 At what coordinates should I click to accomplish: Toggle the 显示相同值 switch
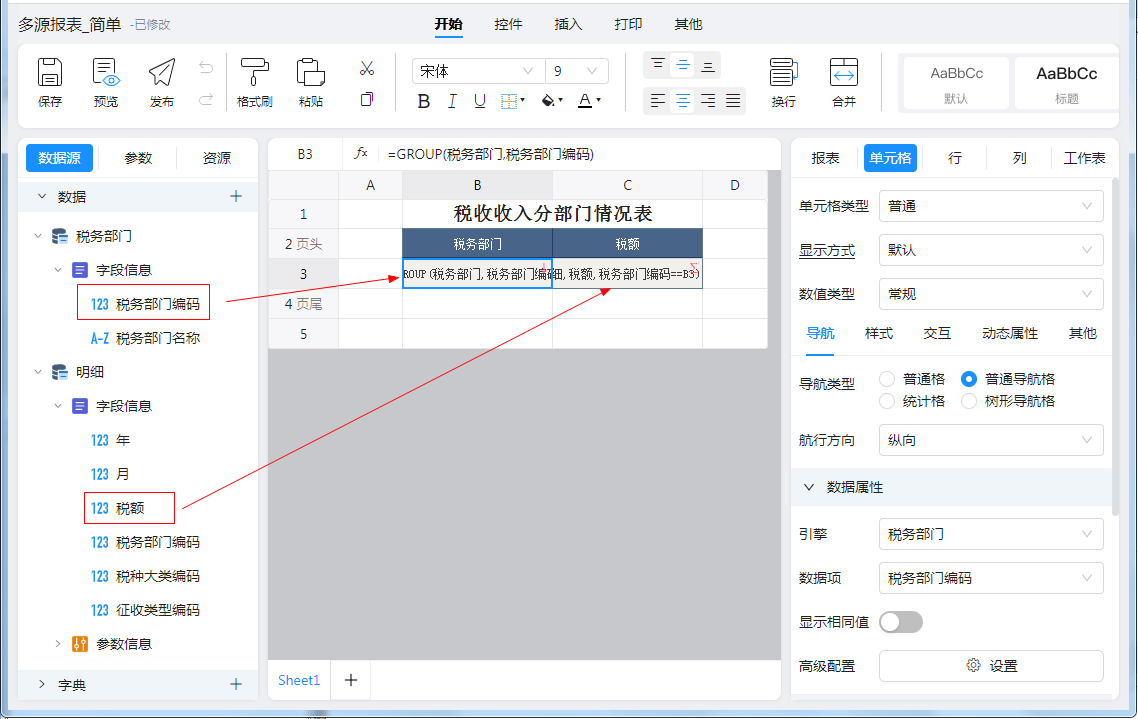click(x=900, y=622)
